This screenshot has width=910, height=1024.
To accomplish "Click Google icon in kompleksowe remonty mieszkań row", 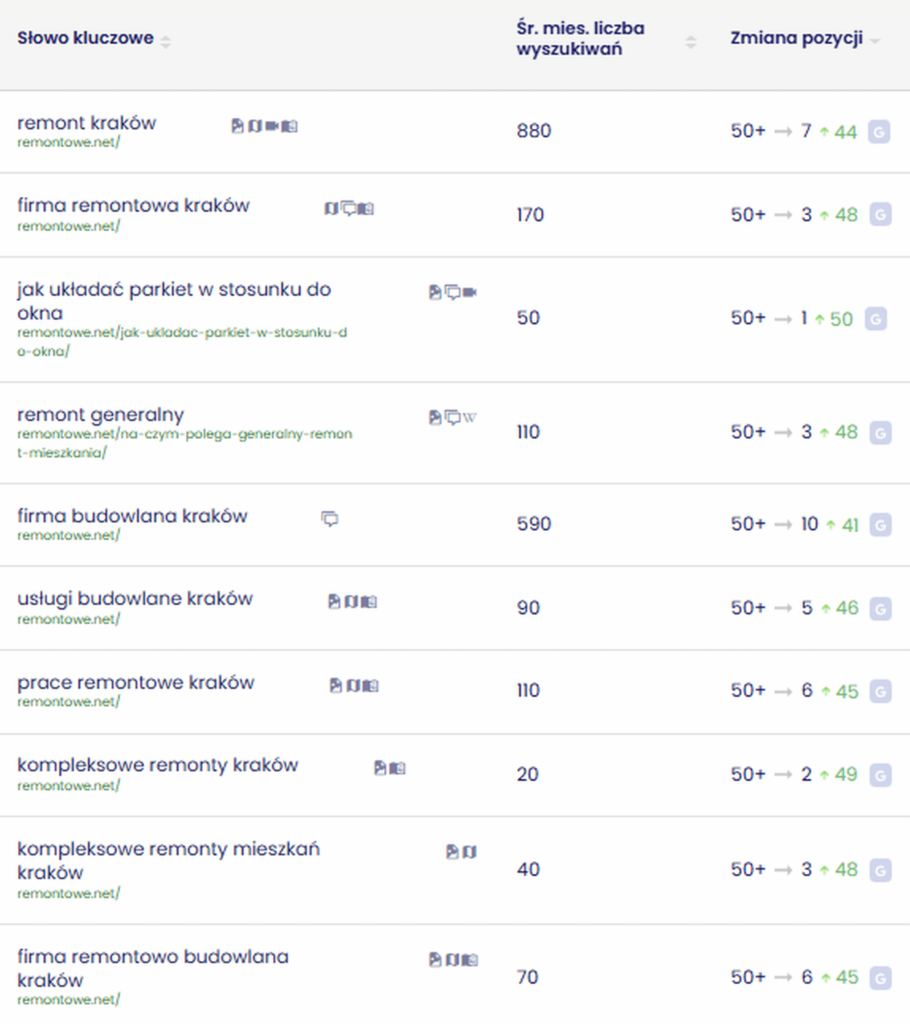I will pyautogui.click(x=880, y=871).
